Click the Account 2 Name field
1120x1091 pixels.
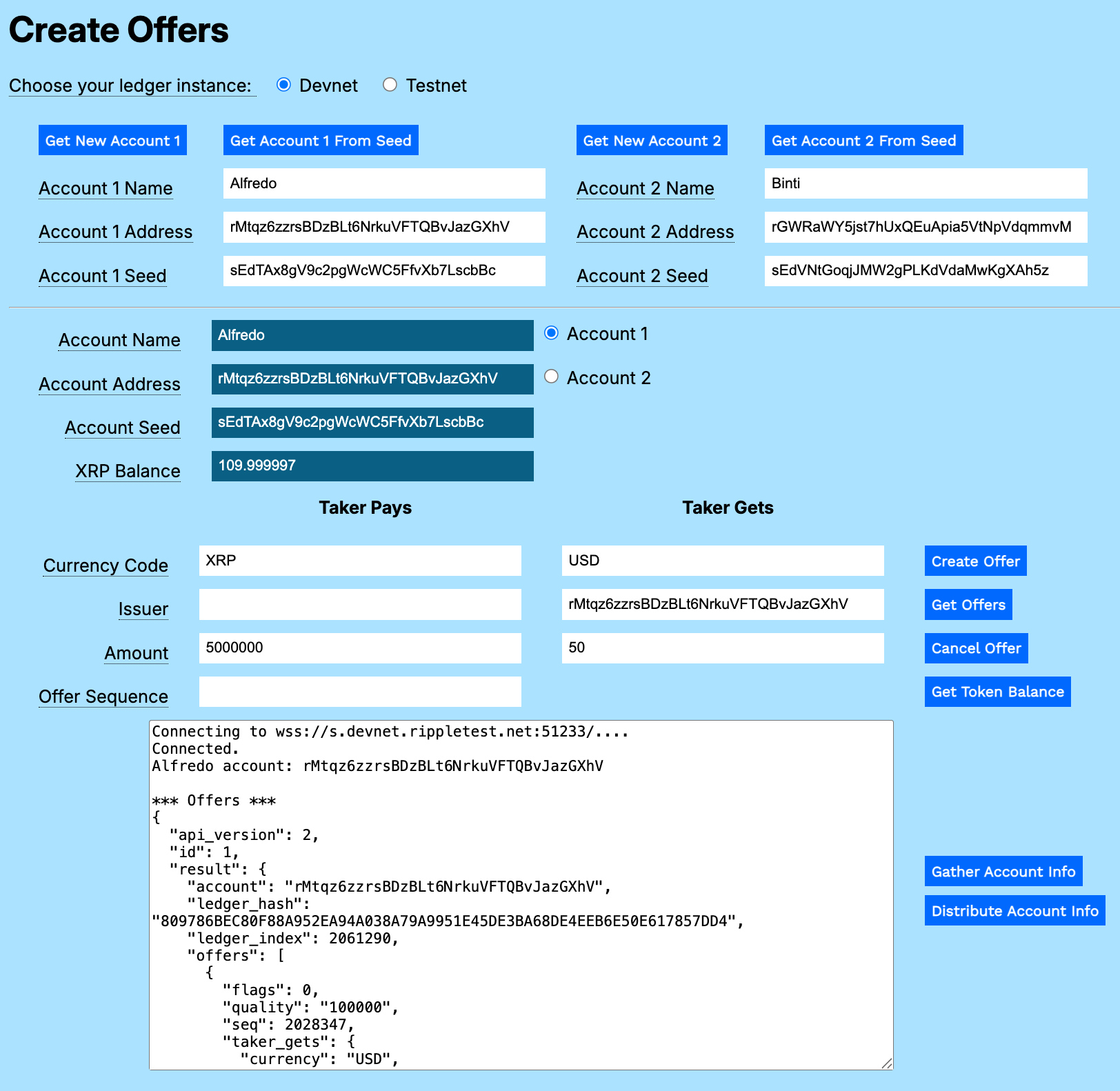[925, 183]
